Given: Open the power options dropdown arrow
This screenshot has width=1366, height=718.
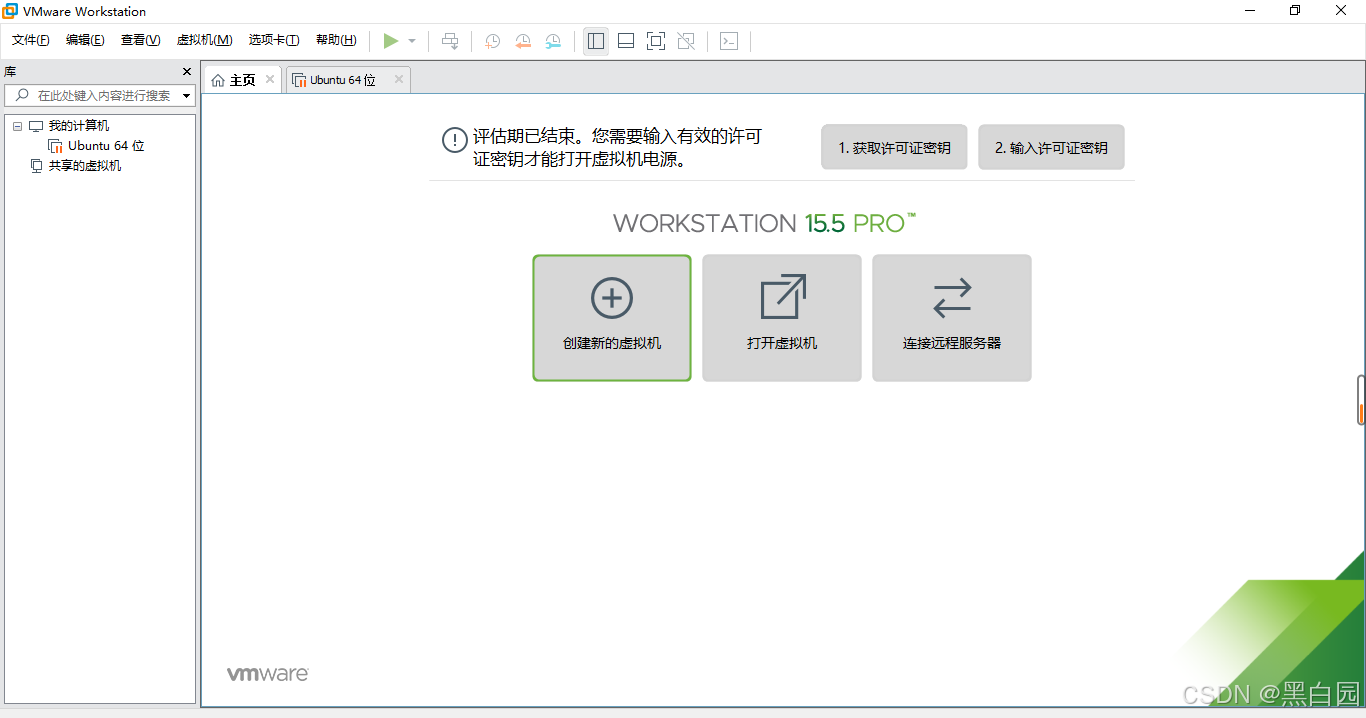Looking at the screenshot, I should (x=412, y=41).
